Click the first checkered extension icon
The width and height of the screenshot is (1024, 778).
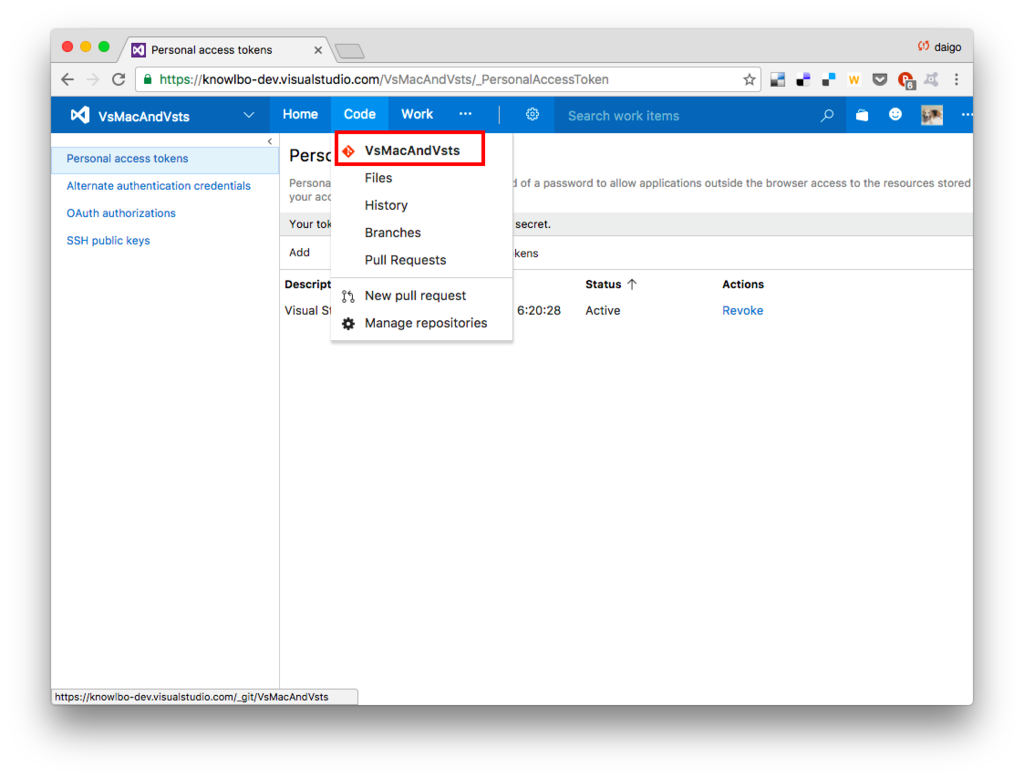[x=777, y=80]
